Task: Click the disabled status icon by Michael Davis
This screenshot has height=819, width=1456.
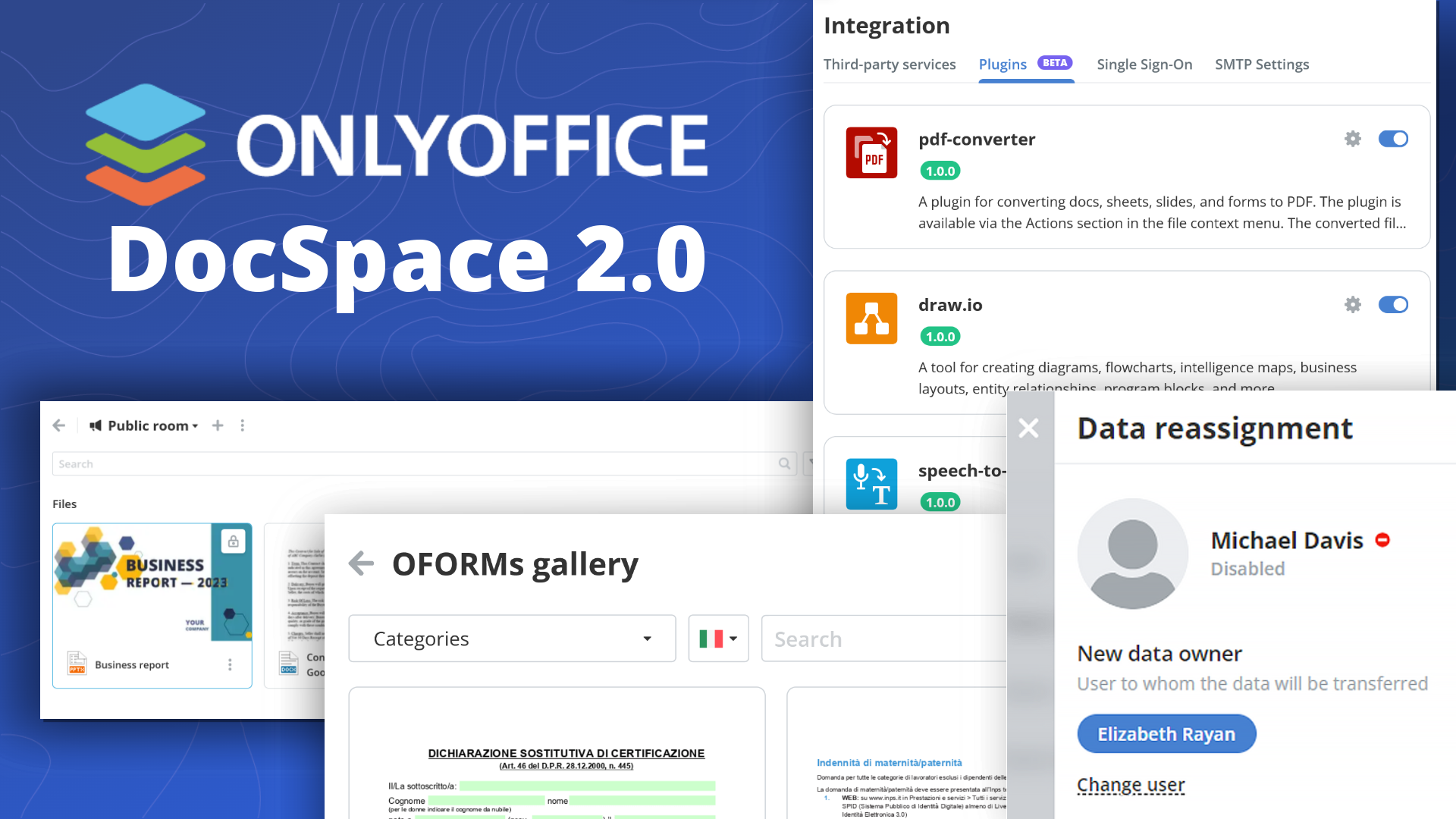Action: coord(1382,540)
